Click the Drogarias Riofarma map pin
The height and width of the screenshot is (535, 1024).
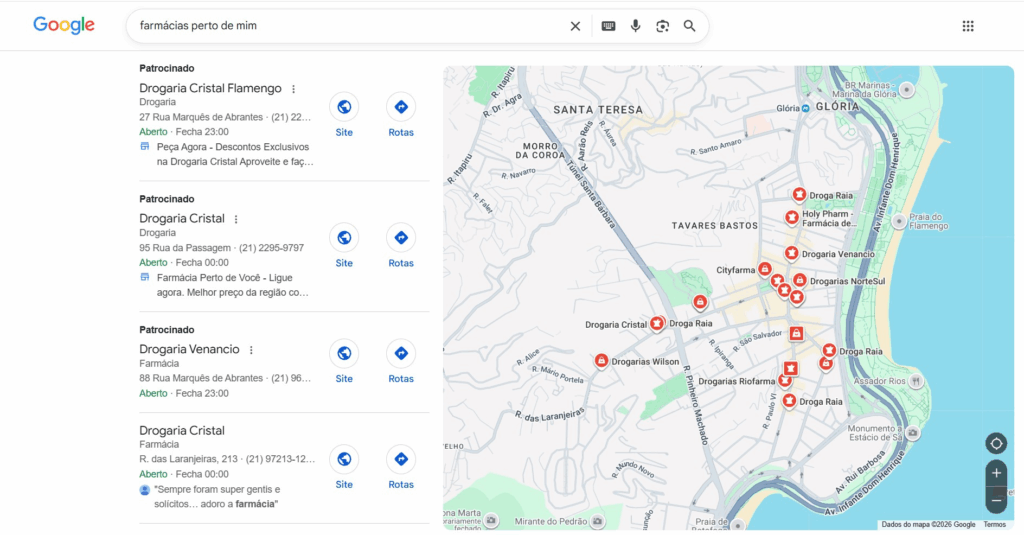(785, 381)
